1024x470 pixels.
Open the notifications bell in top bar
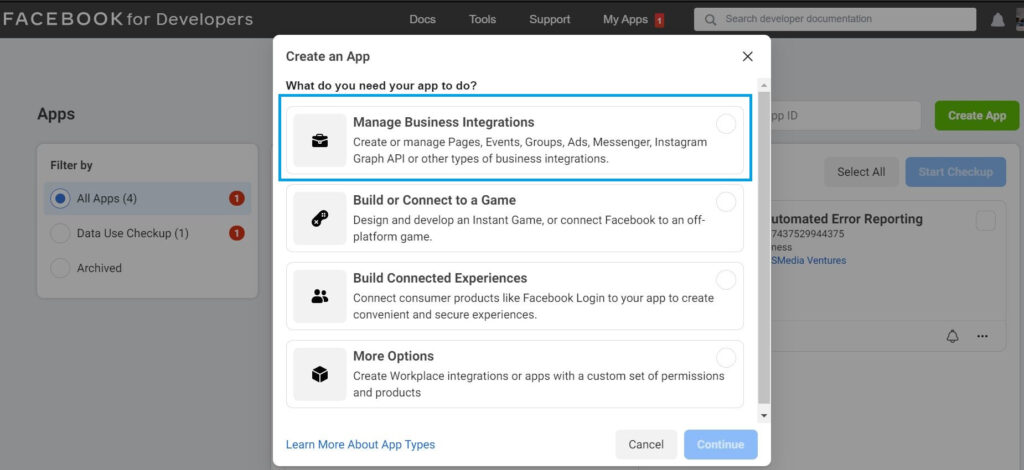coord(997,20)
